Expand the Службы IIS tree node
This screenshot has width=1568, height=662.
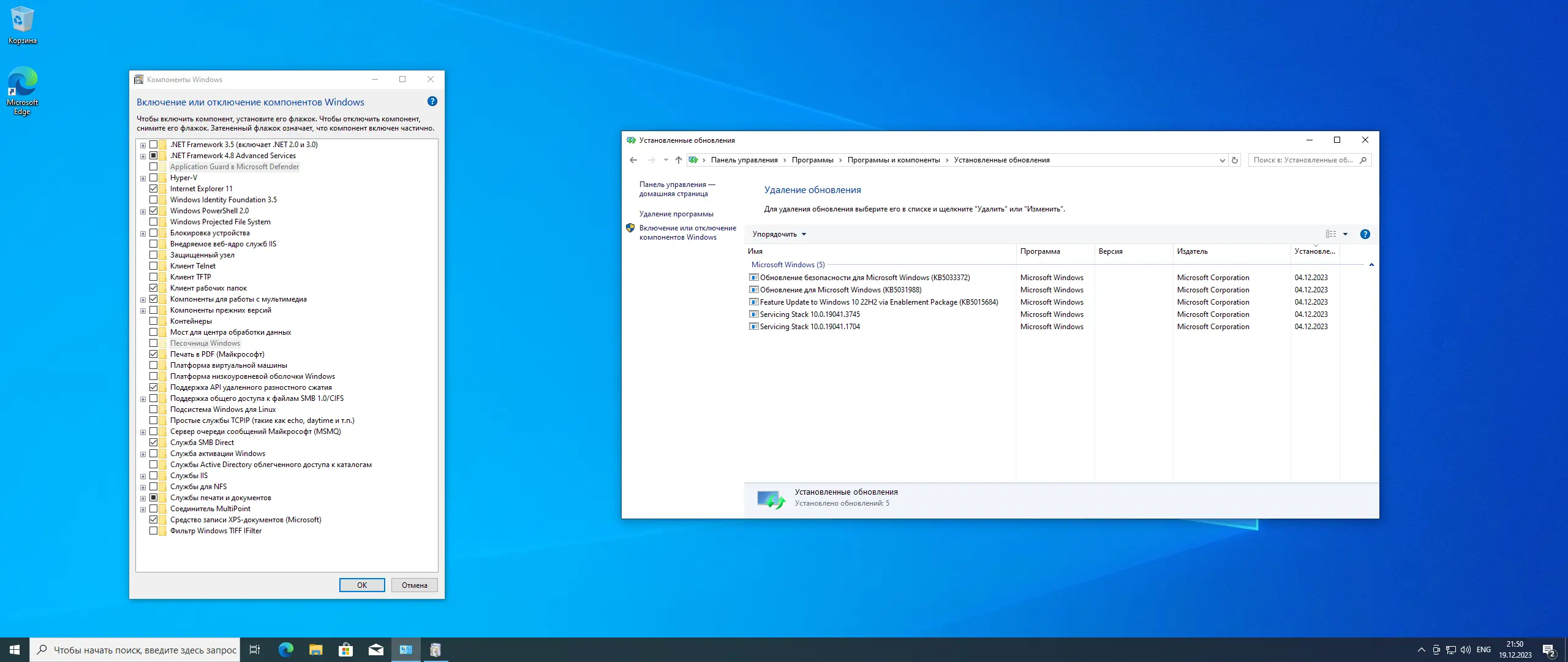(143, 476)
